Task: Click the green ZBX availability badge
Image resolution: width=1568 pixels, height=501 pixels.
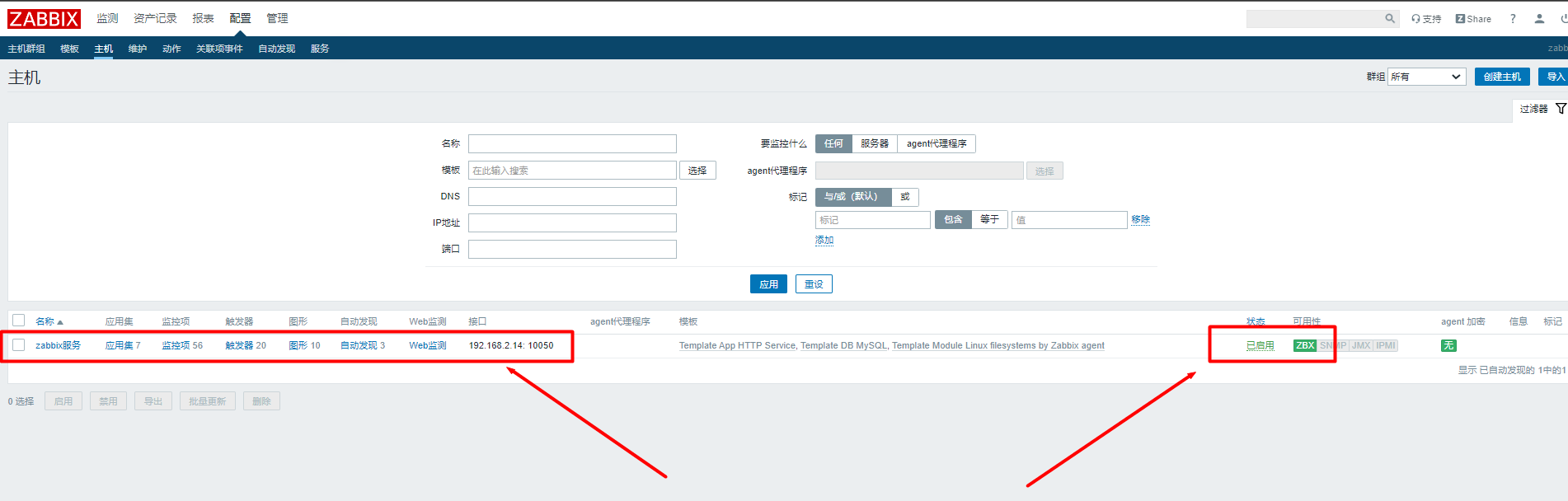Action: point(1305,345)
